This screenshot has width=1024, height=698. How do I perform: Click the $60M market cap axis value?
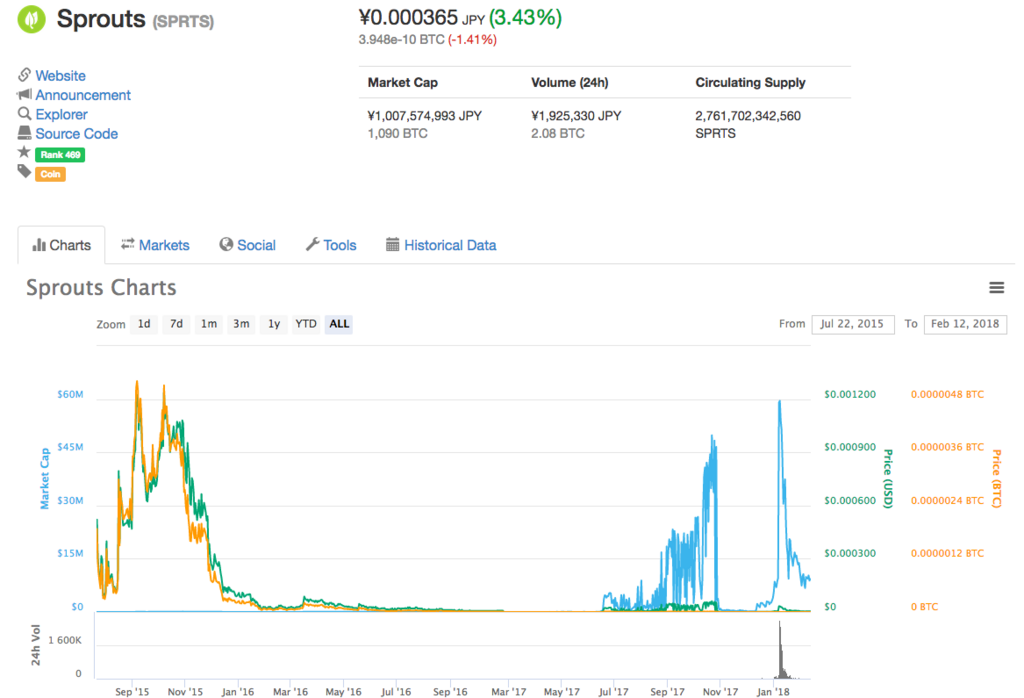70,394
